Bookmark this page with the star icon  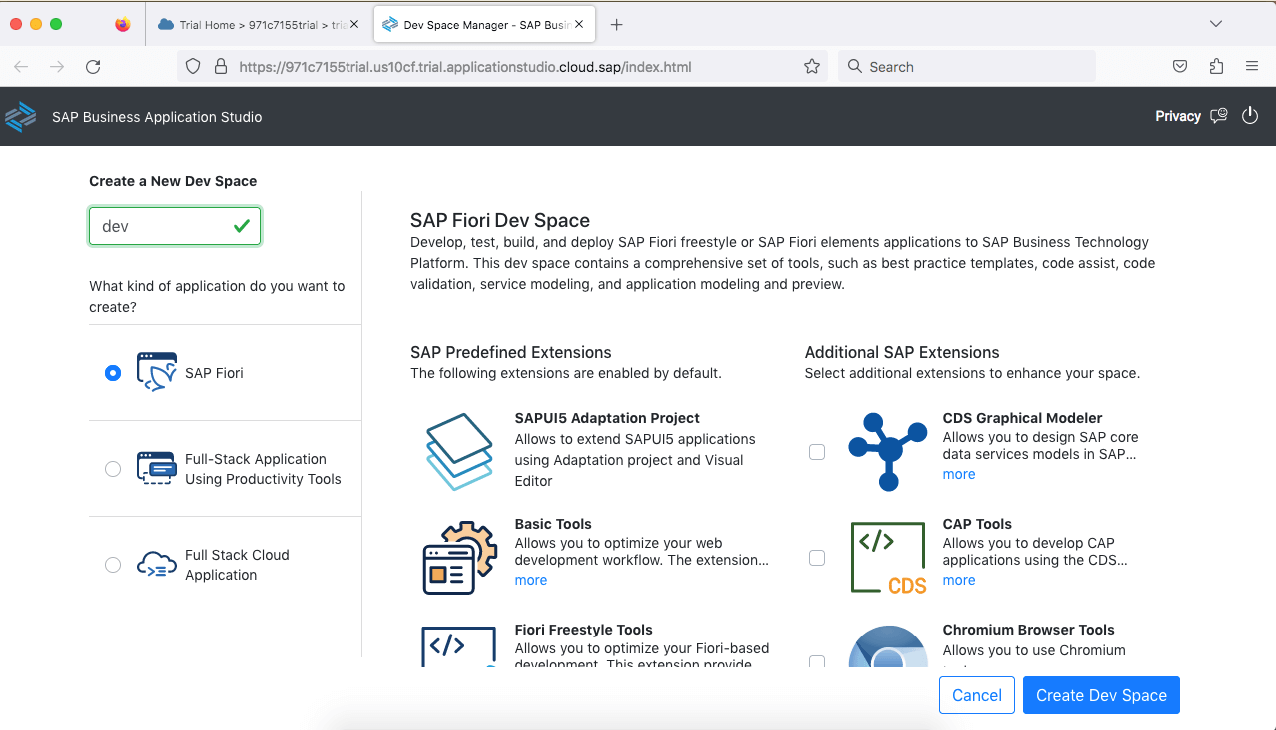point(812,67)
